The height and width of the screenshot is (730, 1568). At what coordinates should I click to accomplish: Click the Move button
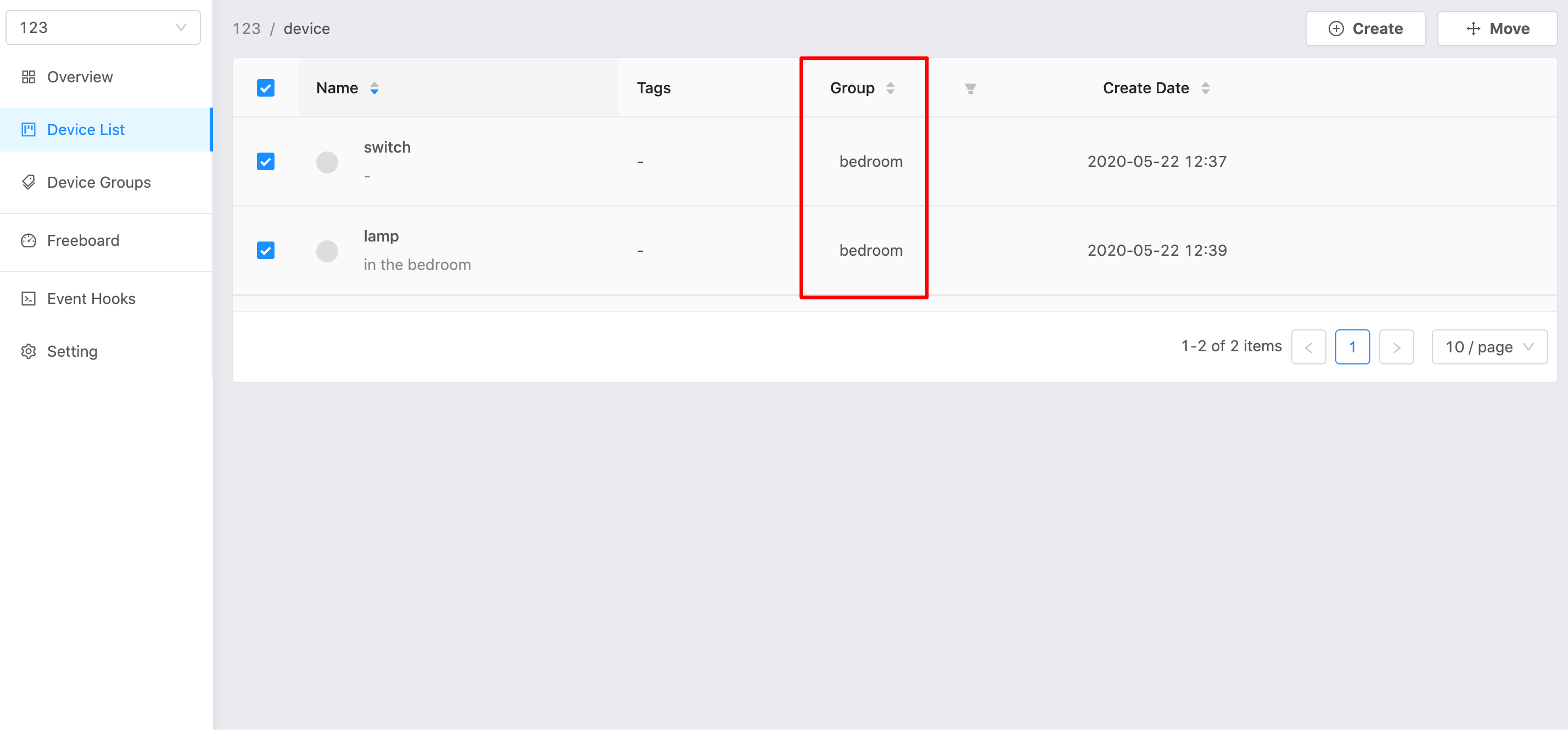pos(1498,28)
